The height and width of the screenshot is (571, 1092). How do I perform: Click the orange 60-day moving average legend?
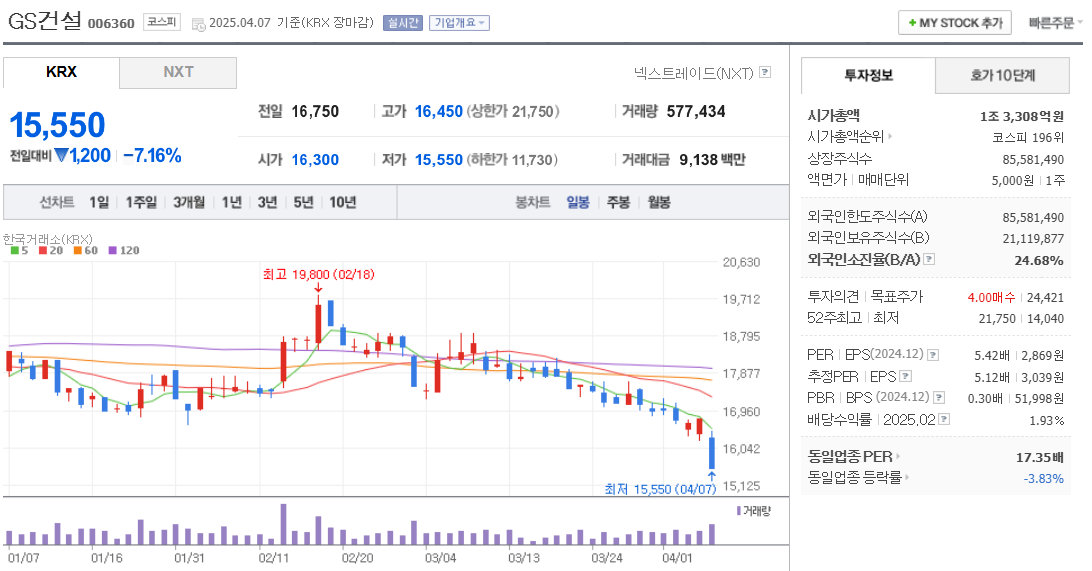(86, 251)
